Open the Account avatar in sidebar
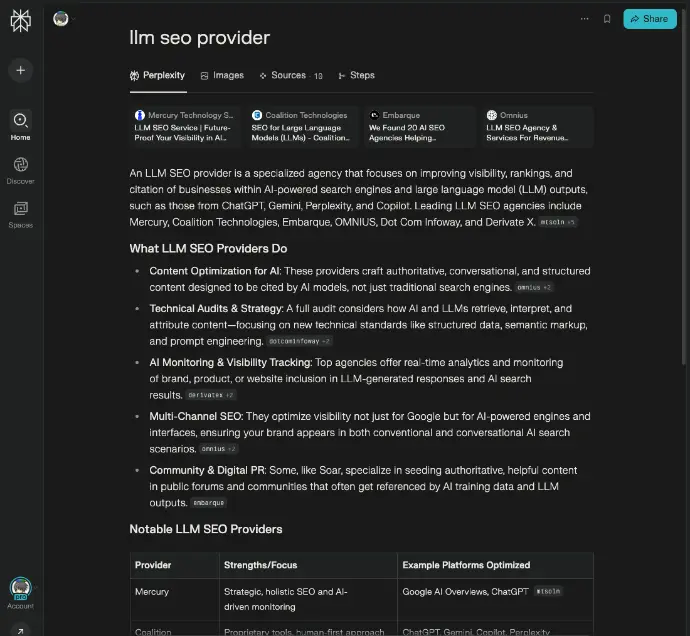The width and height of the screenshot is (690, 636). pos(20,588)
